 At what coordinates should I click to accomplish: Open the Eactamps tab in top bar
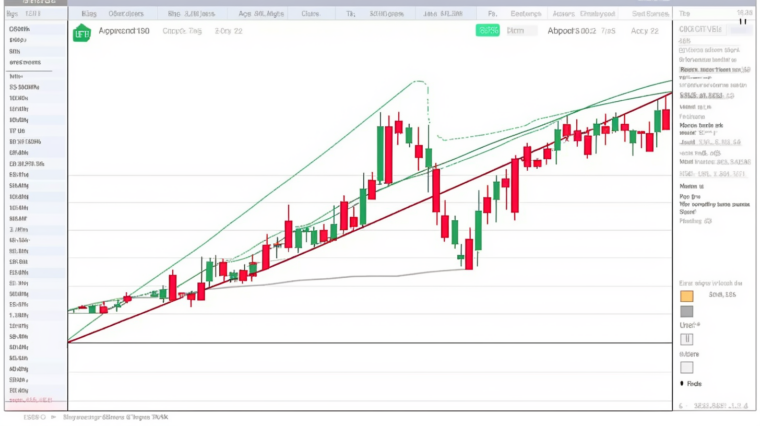tap(526, 14)
